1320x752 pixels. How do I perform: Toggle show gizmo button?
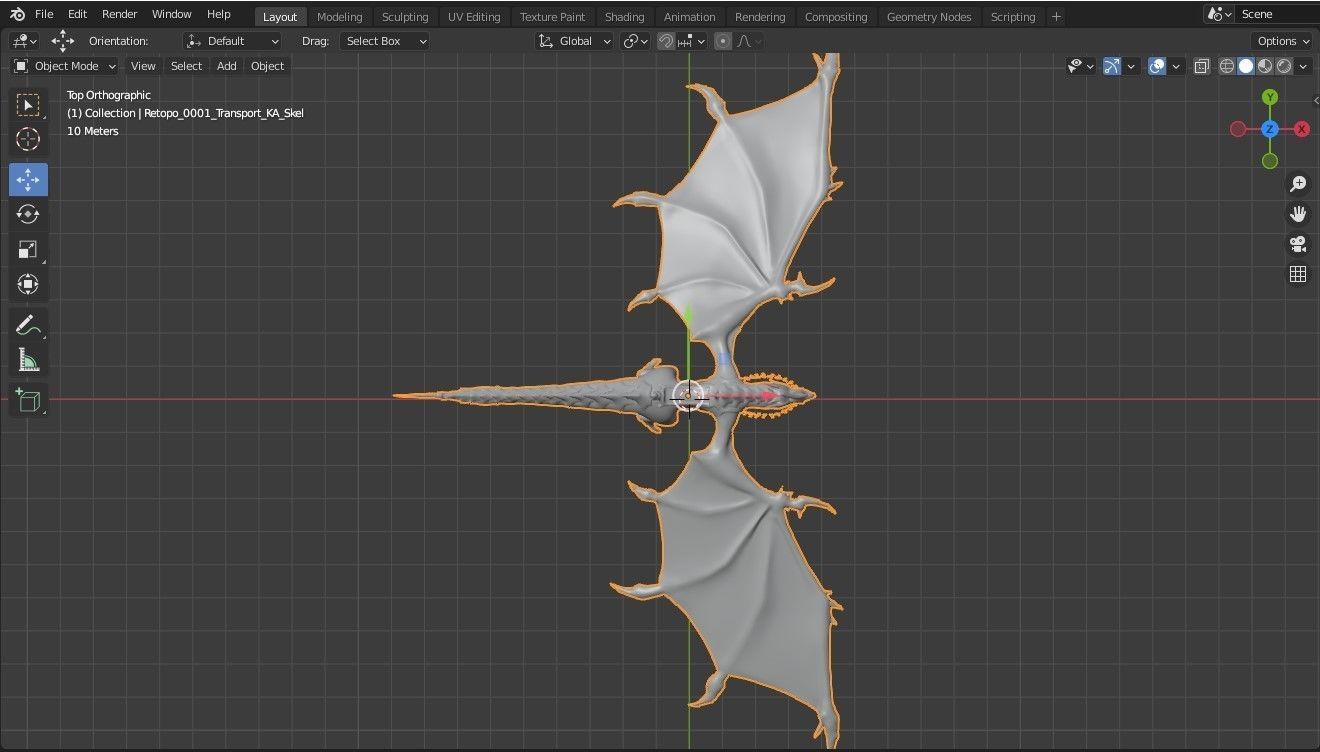coord(1112,66)
